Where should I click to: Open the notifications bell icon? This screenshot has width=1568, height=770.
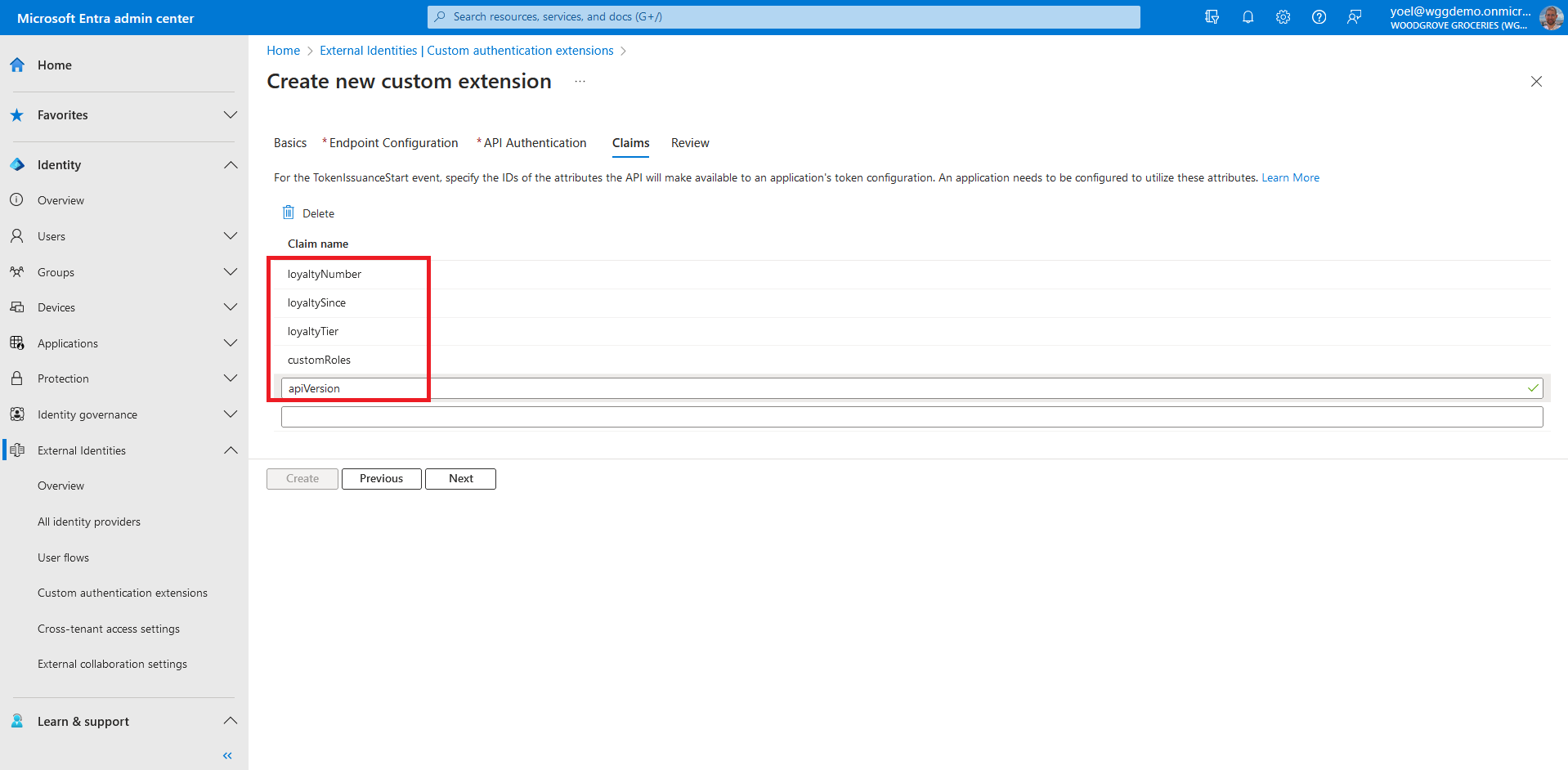click(1248, 17)
